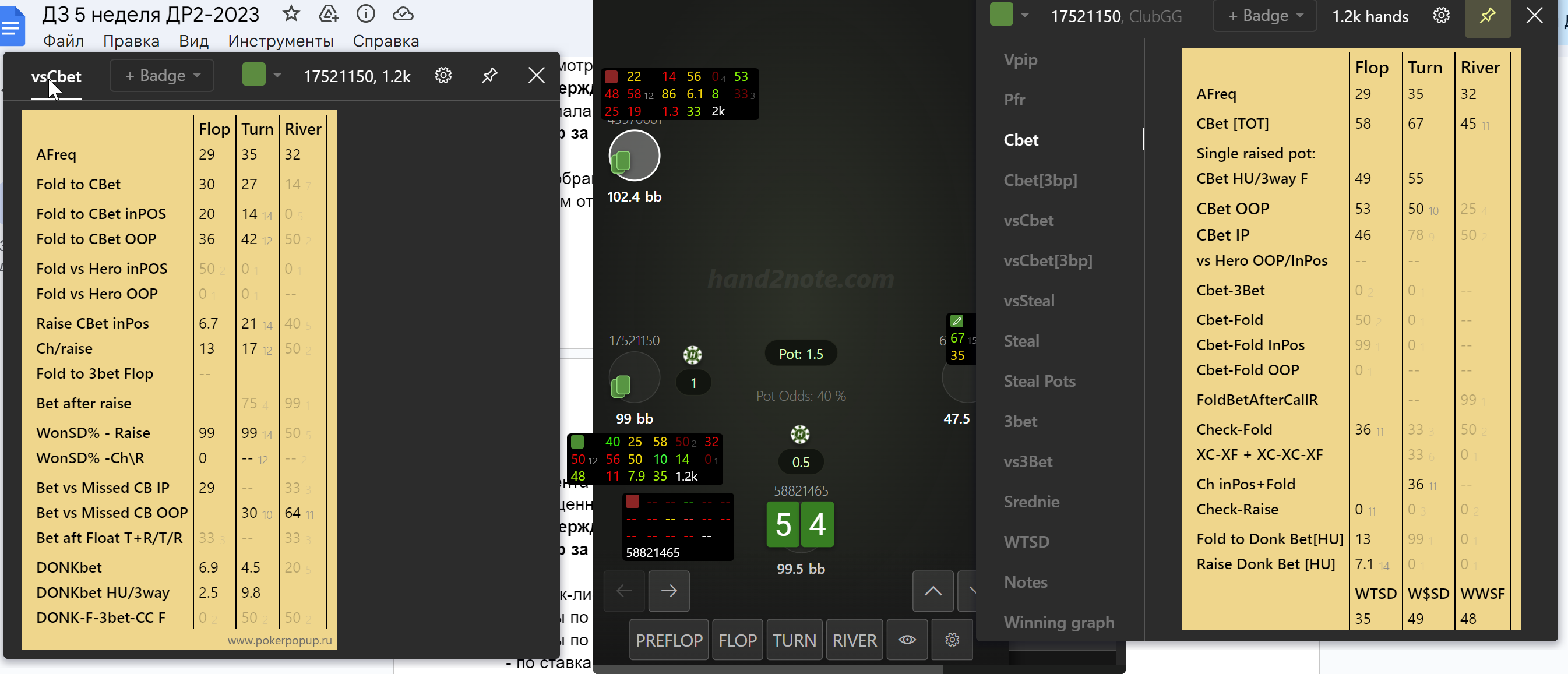Select Cbet[3bp] in the sidebar
The image size is (1568, 674).
click(1040, 180)
